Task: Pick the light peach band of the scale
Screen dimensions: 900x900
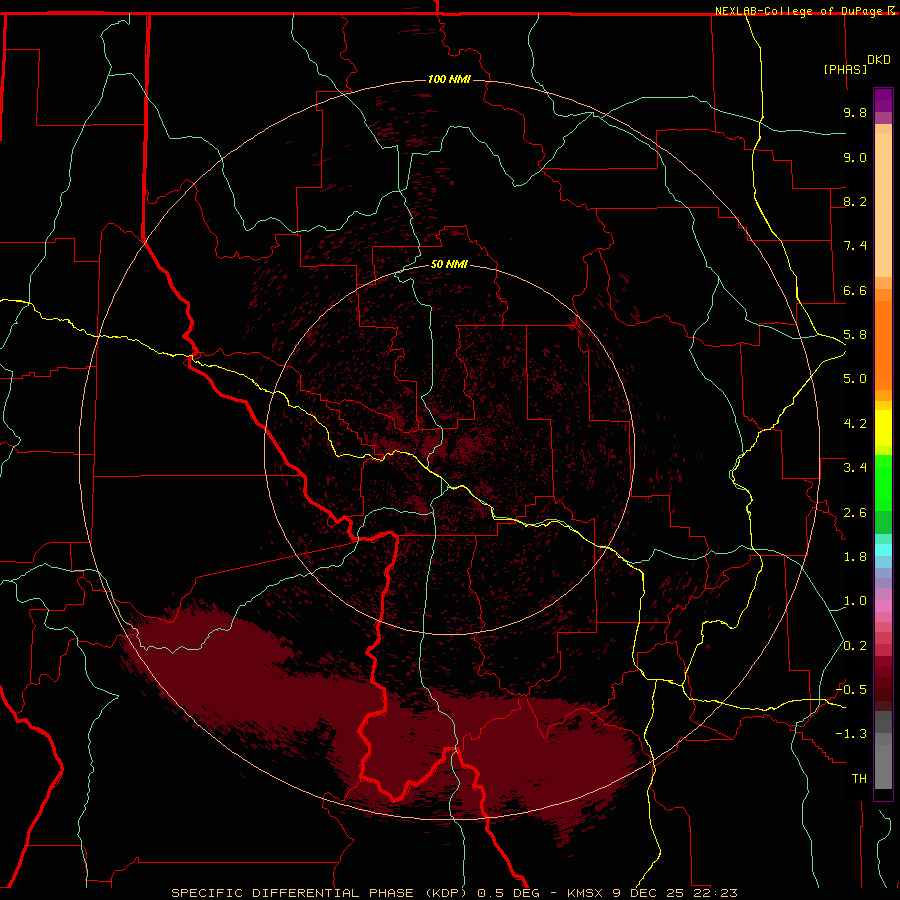Action: coord(883,205)
